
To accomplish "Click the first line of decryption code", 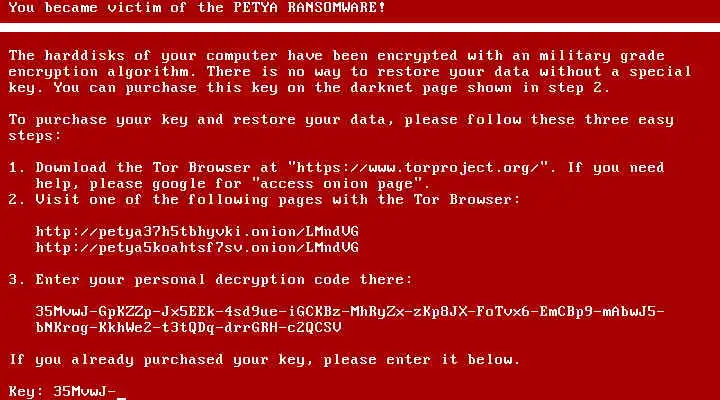I will point(350,311).
